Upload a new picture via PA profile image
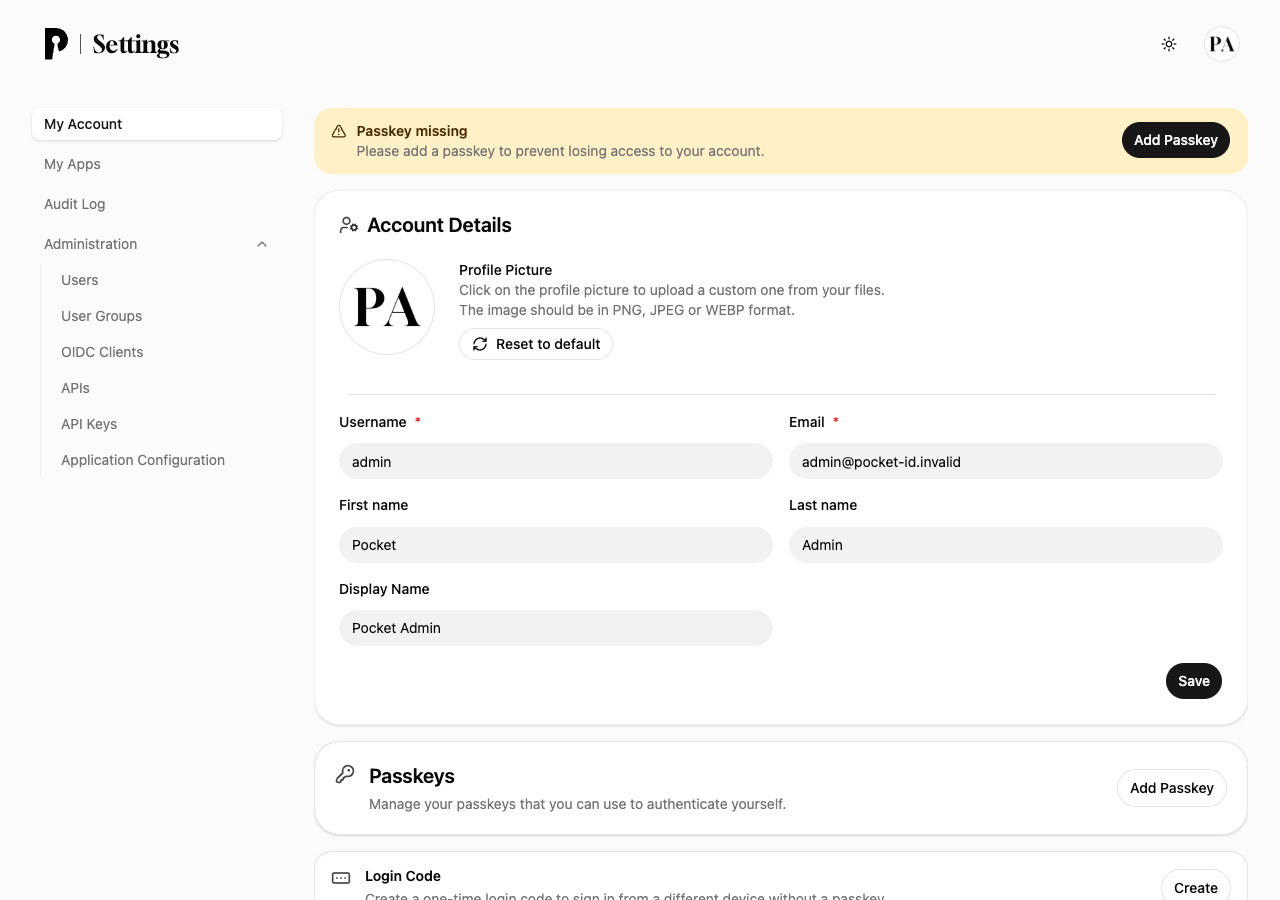1280x900 pixels. click(387, 307)
